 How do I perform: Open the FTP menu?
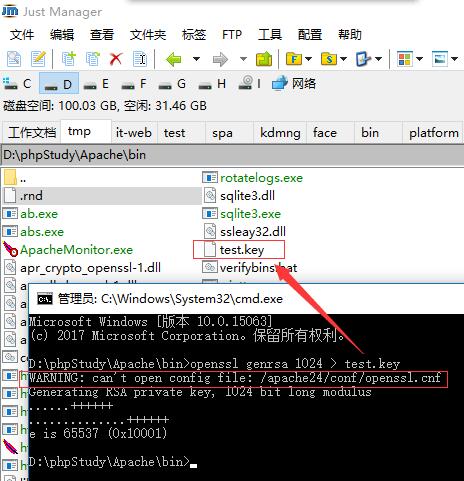point(232,35)
